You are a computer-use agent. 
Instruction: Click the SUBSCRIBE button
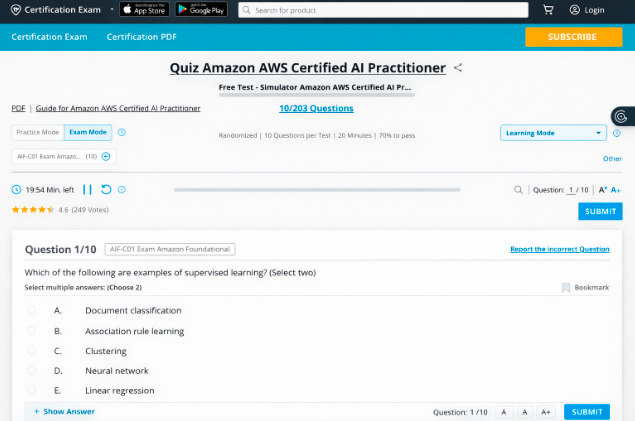[573, 37]
